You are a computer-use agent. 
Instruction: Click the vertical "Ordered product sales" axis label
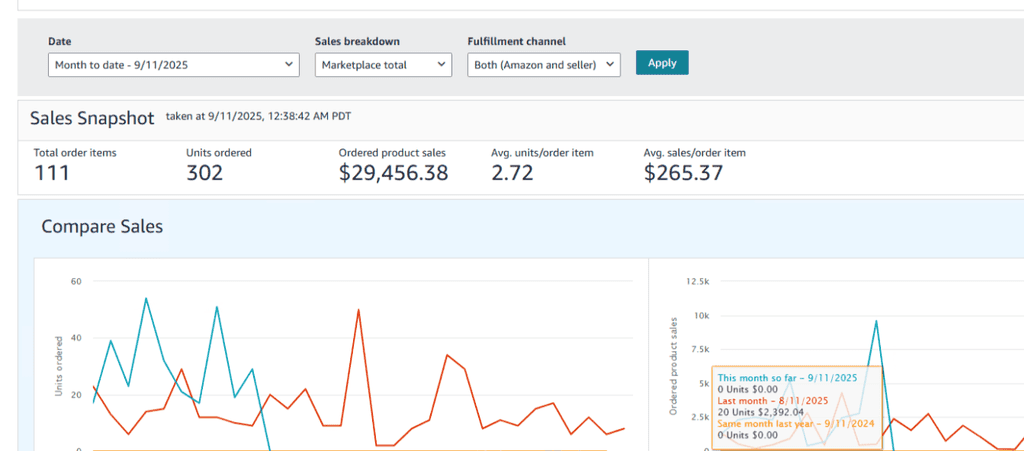click(672, 365)
